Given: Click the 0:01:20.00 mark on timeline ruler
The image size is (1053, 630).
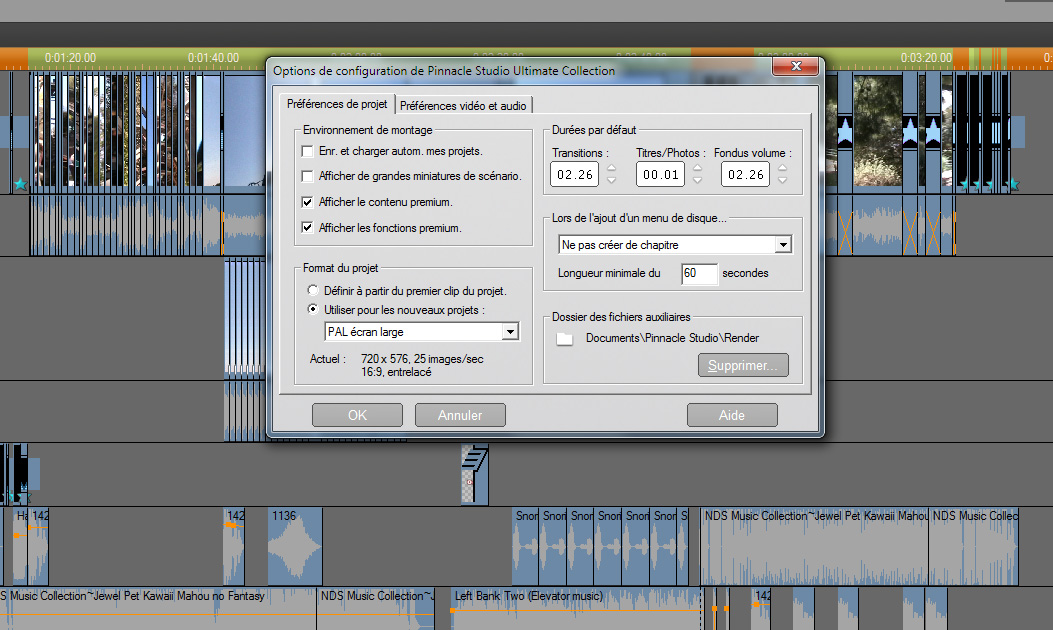Looking at the screenshot, I should click(x=71, y=58).
